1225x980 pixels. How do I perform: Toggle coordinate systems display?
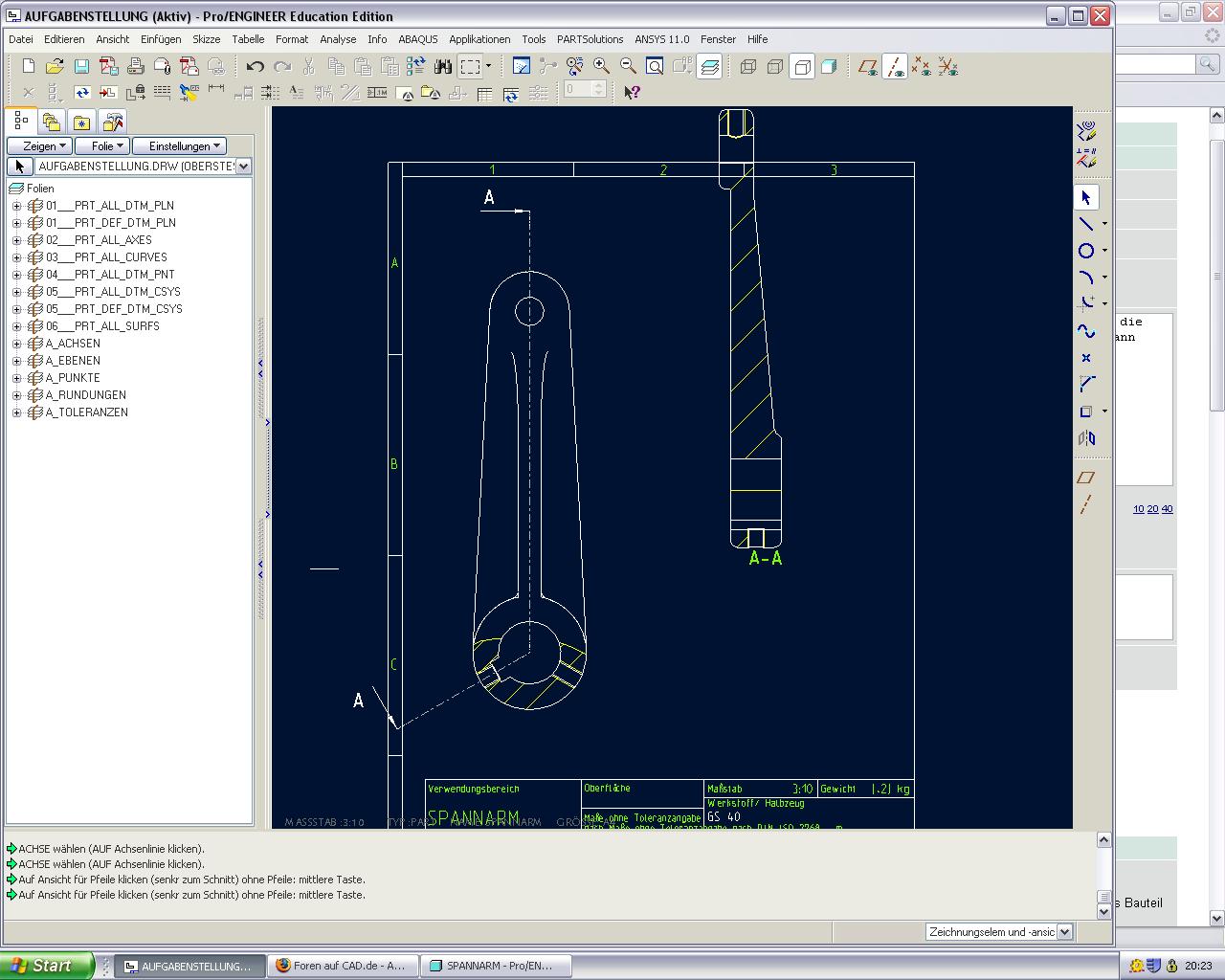947,66
